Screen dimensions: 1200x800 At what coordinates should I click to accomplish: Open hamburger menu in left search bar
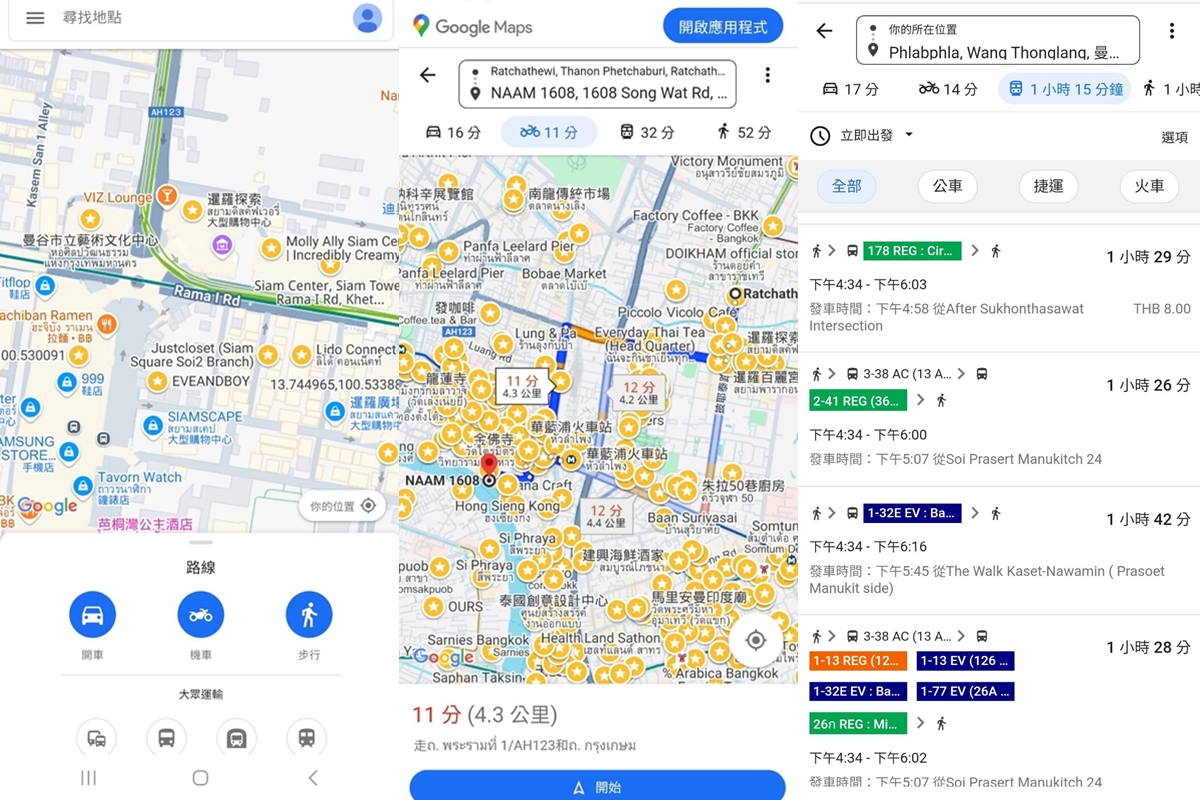tap(35, 18)
